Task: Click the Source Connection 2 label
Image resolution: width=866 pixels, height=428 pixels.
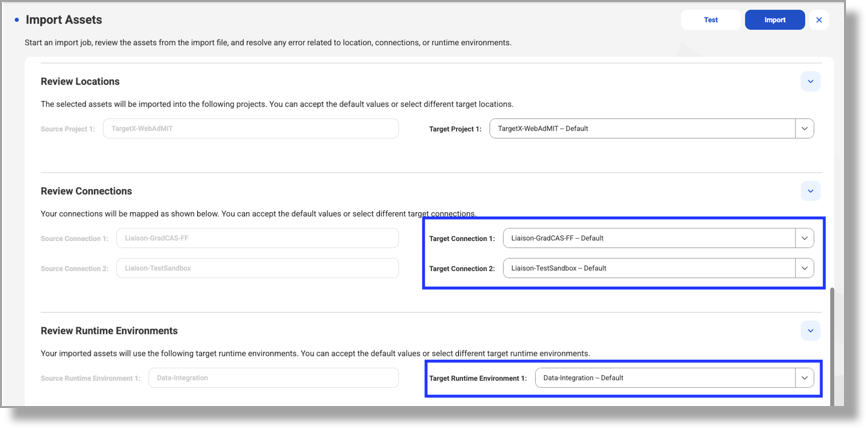Action: pos(75,268)
